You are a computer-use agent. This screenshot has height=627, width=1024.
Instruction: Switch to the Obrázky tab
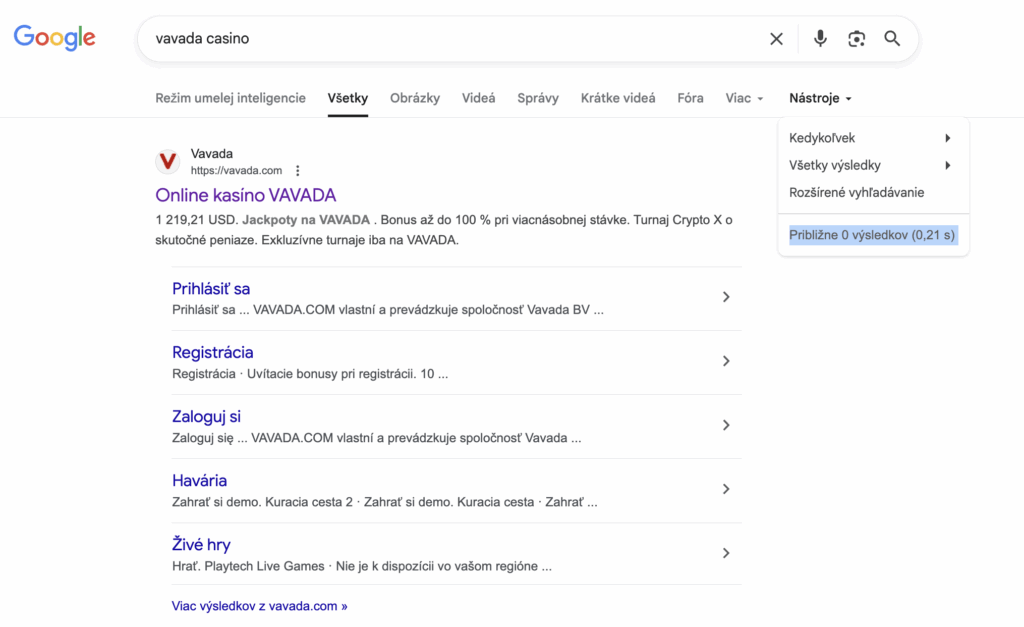tap(415, 98)
